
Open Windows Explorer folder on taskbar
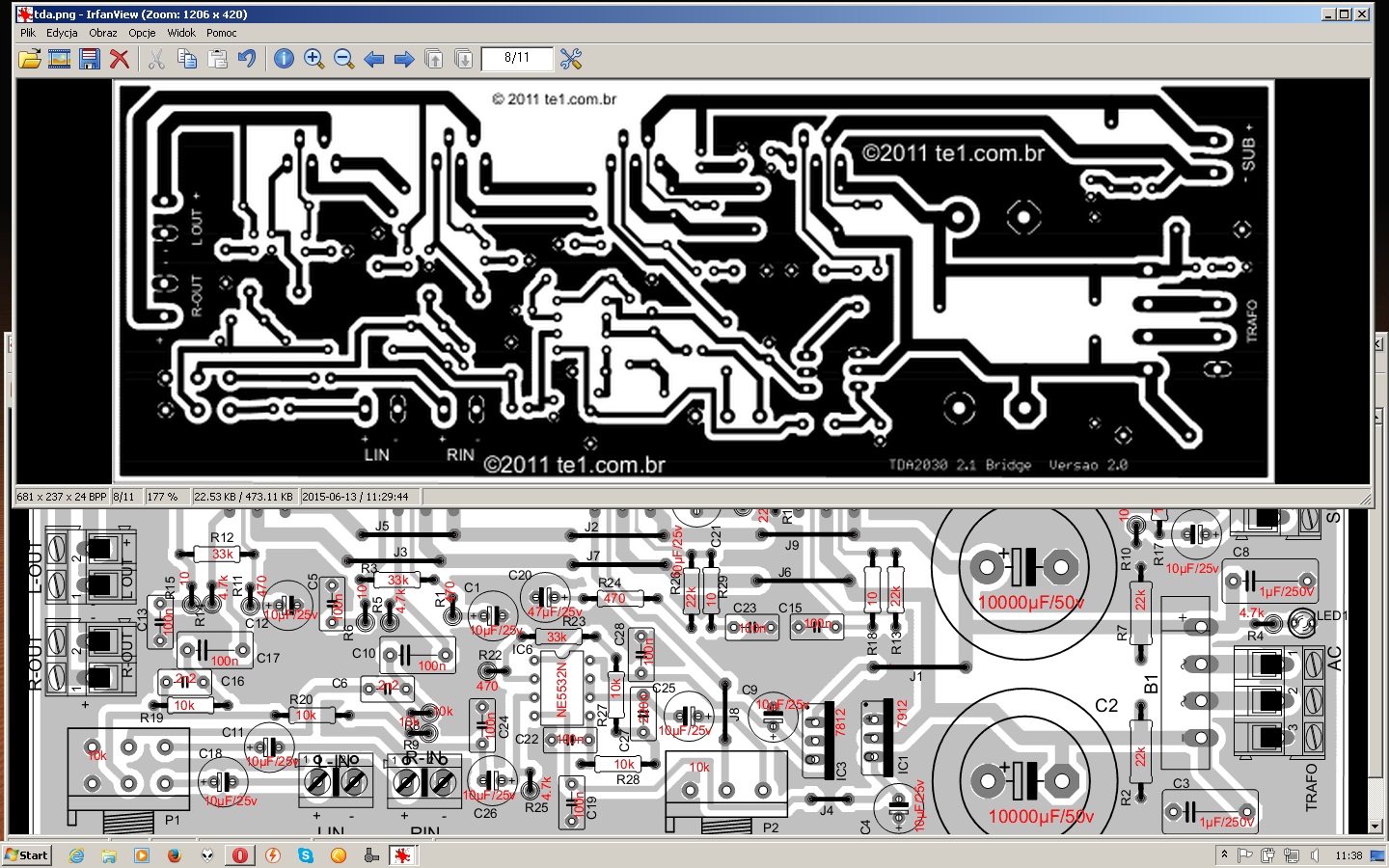point(109,855)
